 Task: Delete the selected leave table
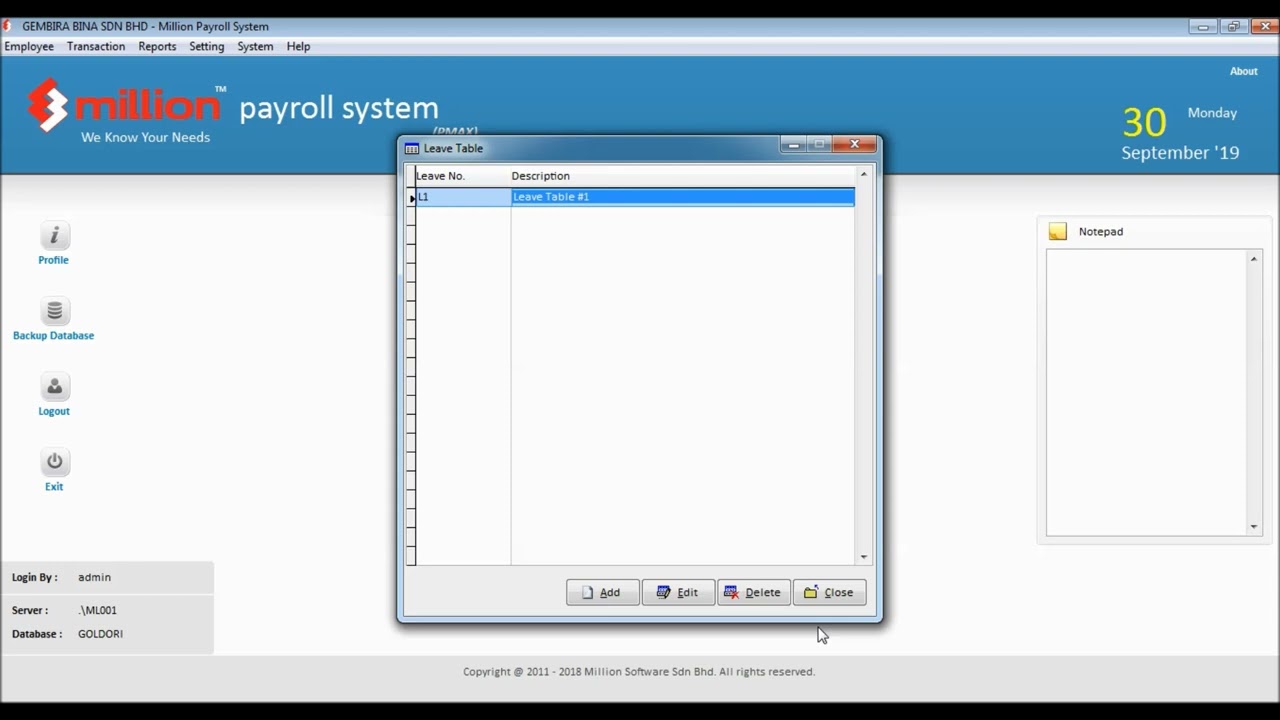coord(754,592)
